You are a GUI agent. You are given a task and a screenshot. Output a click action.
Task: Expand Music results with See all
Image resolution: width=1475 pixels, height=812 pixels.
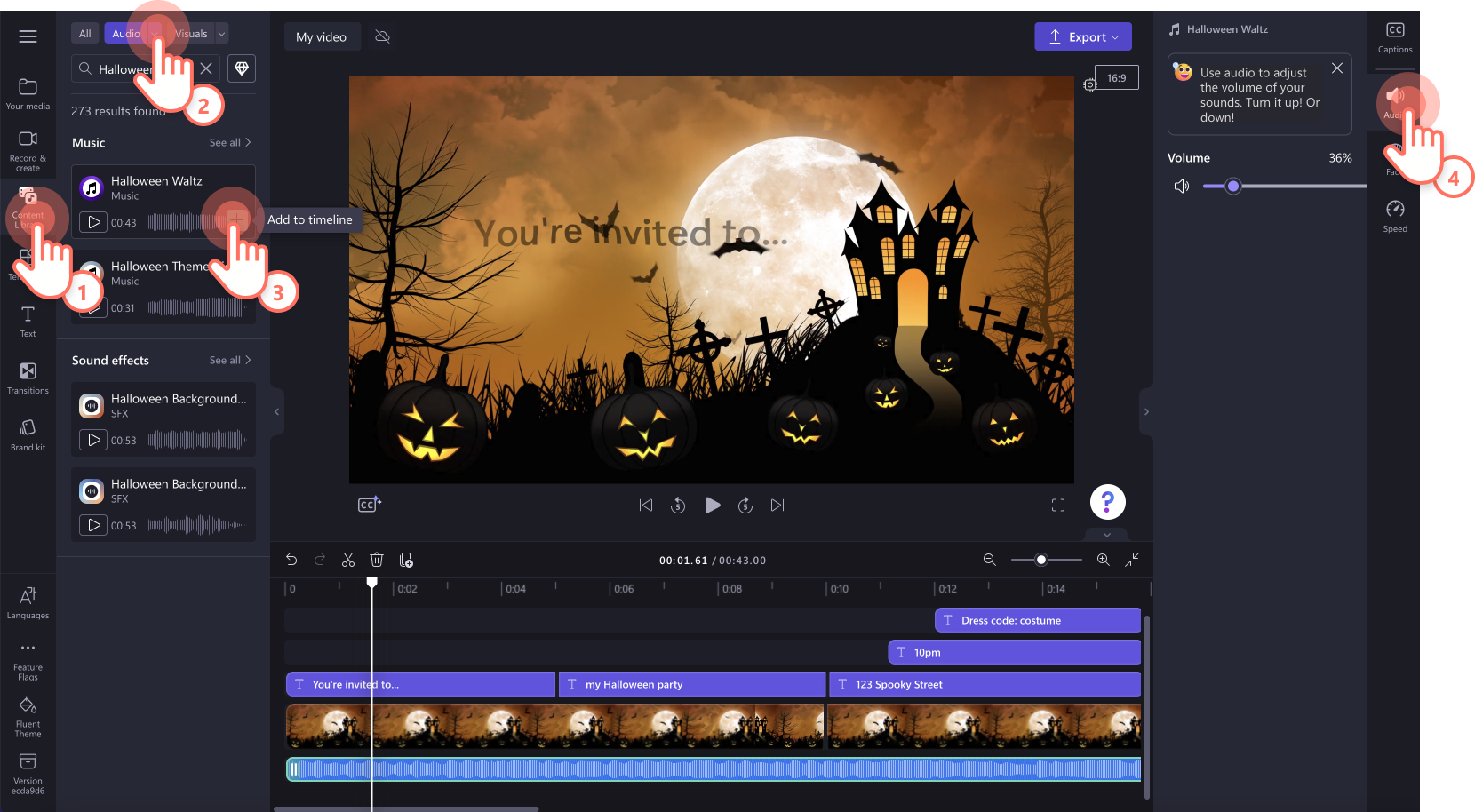[230, 142]
